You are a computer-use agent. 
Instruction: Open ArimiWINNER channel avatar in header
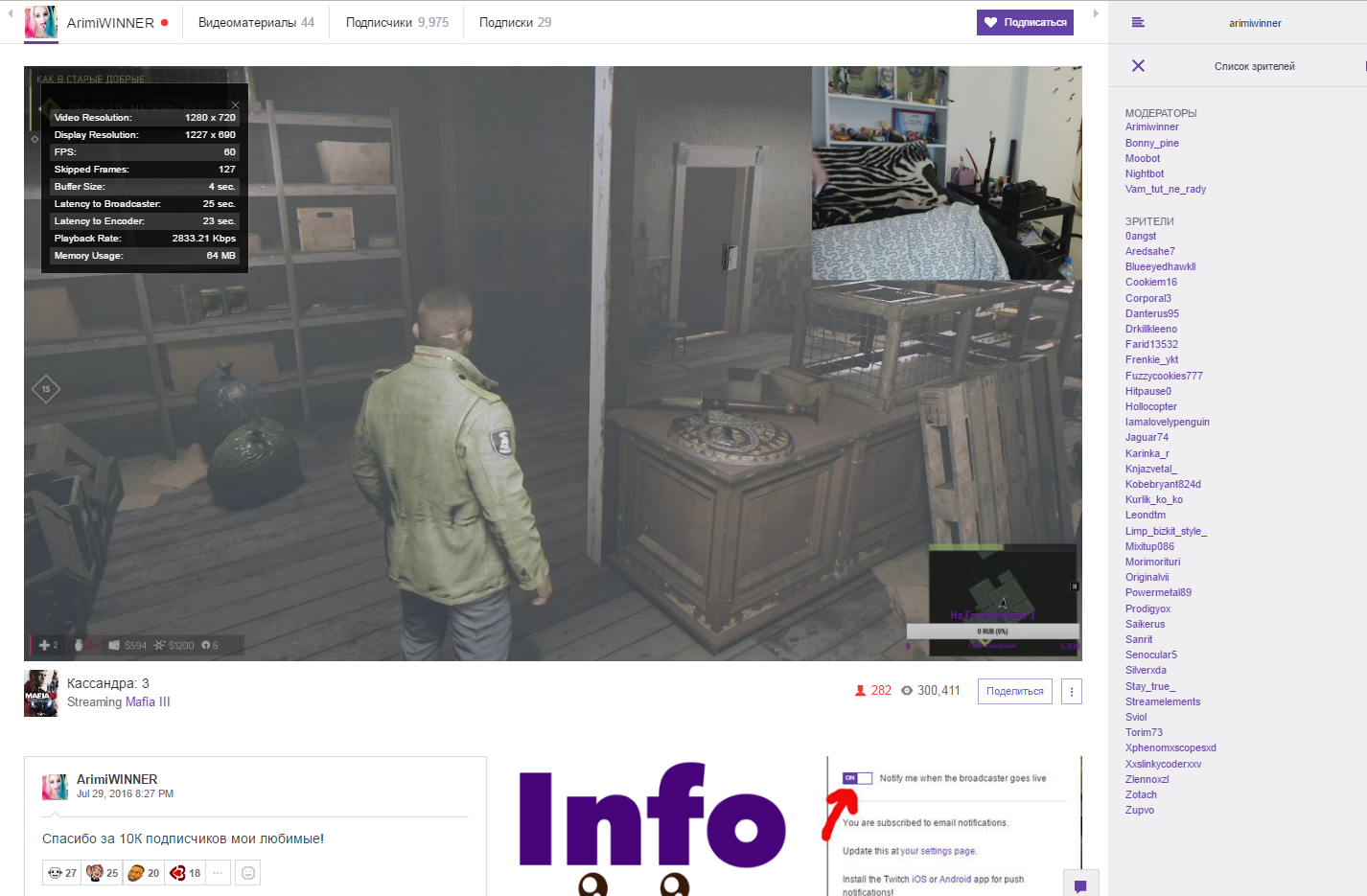pos(40,22)
